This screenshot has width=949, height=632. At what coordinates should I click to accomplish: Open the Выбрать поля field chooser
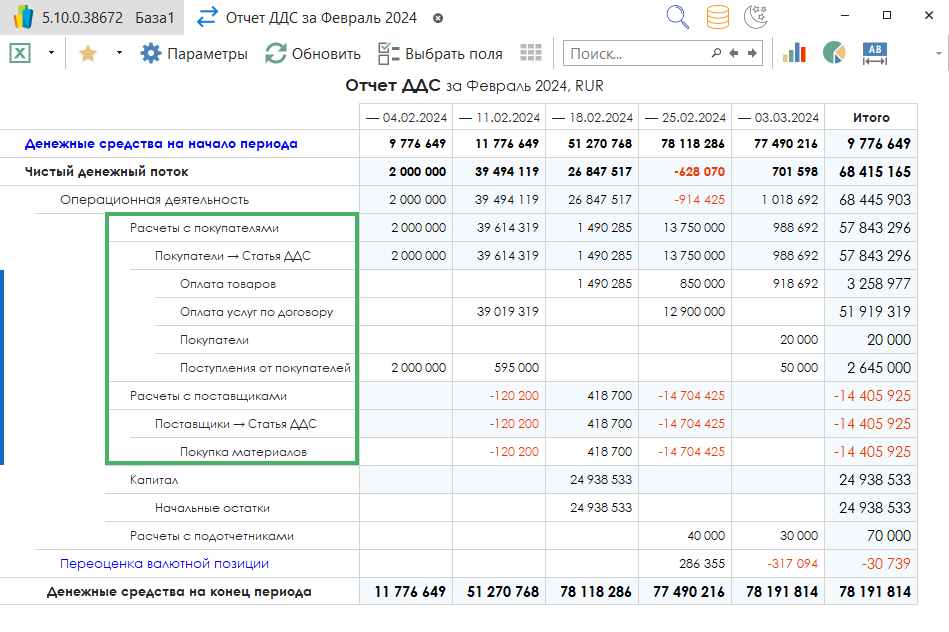(x=440, y=54)
